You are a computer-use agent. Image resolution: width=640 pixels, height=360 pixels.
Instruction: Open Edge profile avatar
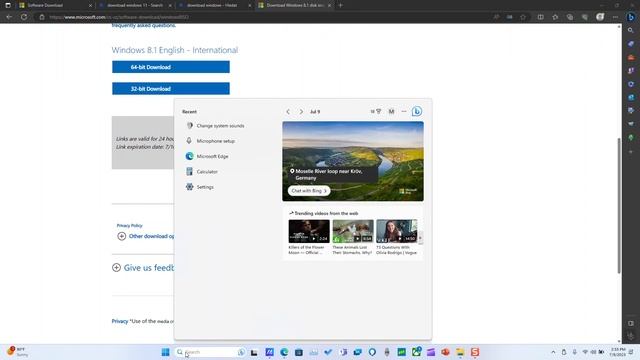pyautogui.click(x=600, y=17)
